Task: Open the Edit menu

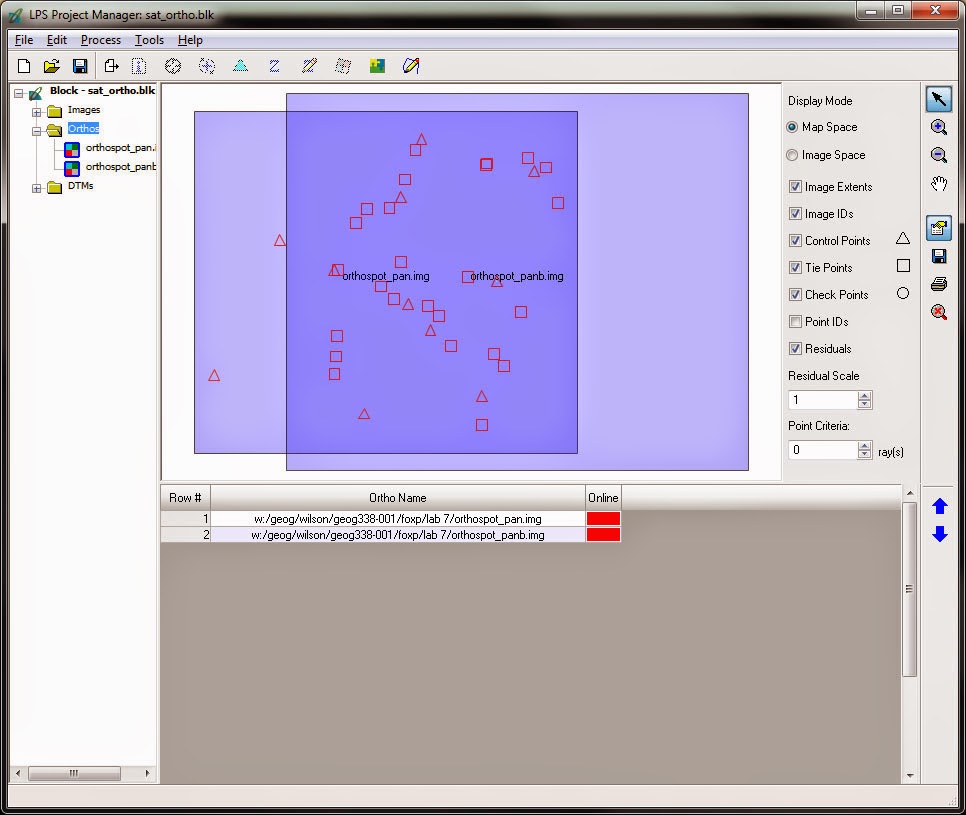Action: pyautogui.click(x=57, y=40)
